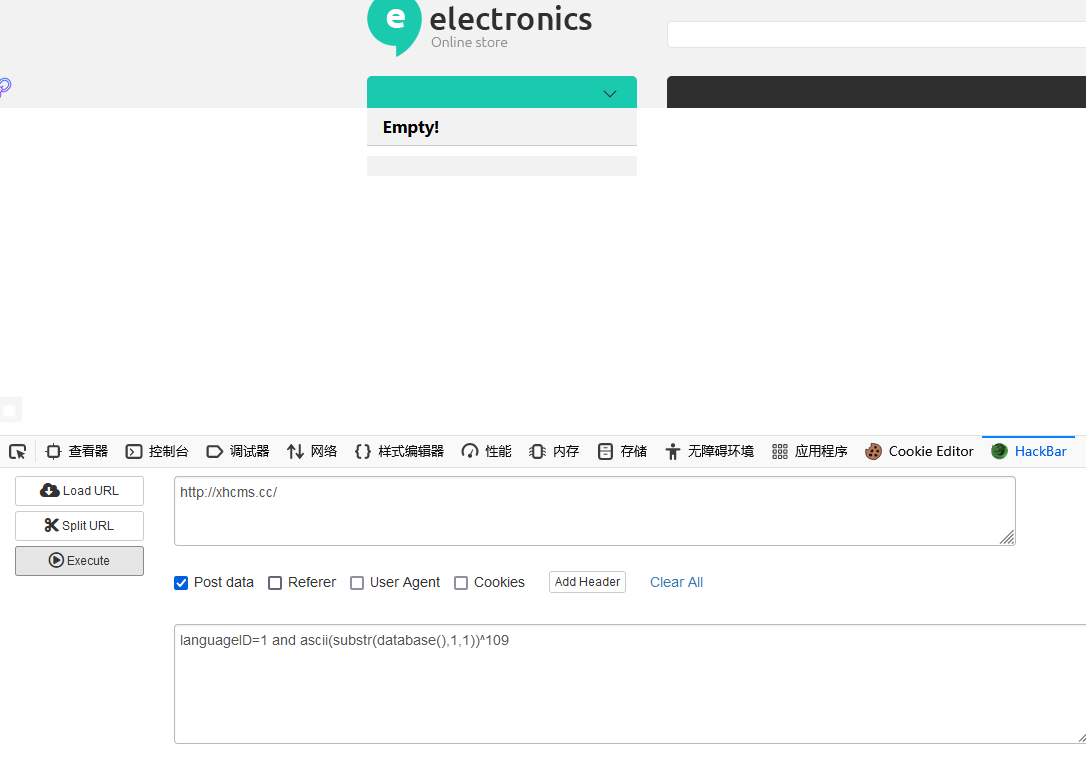Open the 网络 network panel
The image size is (1086, 780).
click(x=312, y=451)
